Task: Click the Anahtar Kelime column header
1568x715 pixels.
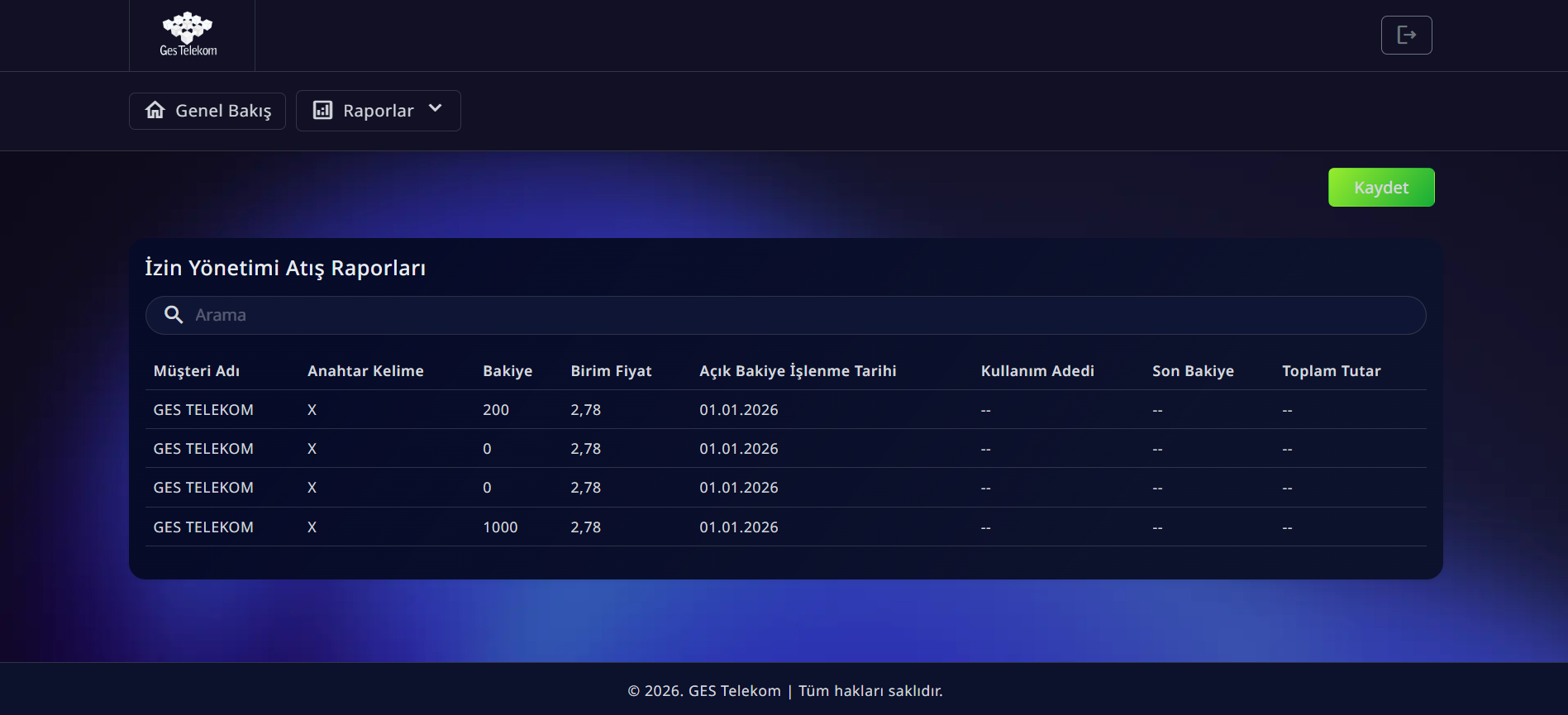Action: tap(365, 371)
